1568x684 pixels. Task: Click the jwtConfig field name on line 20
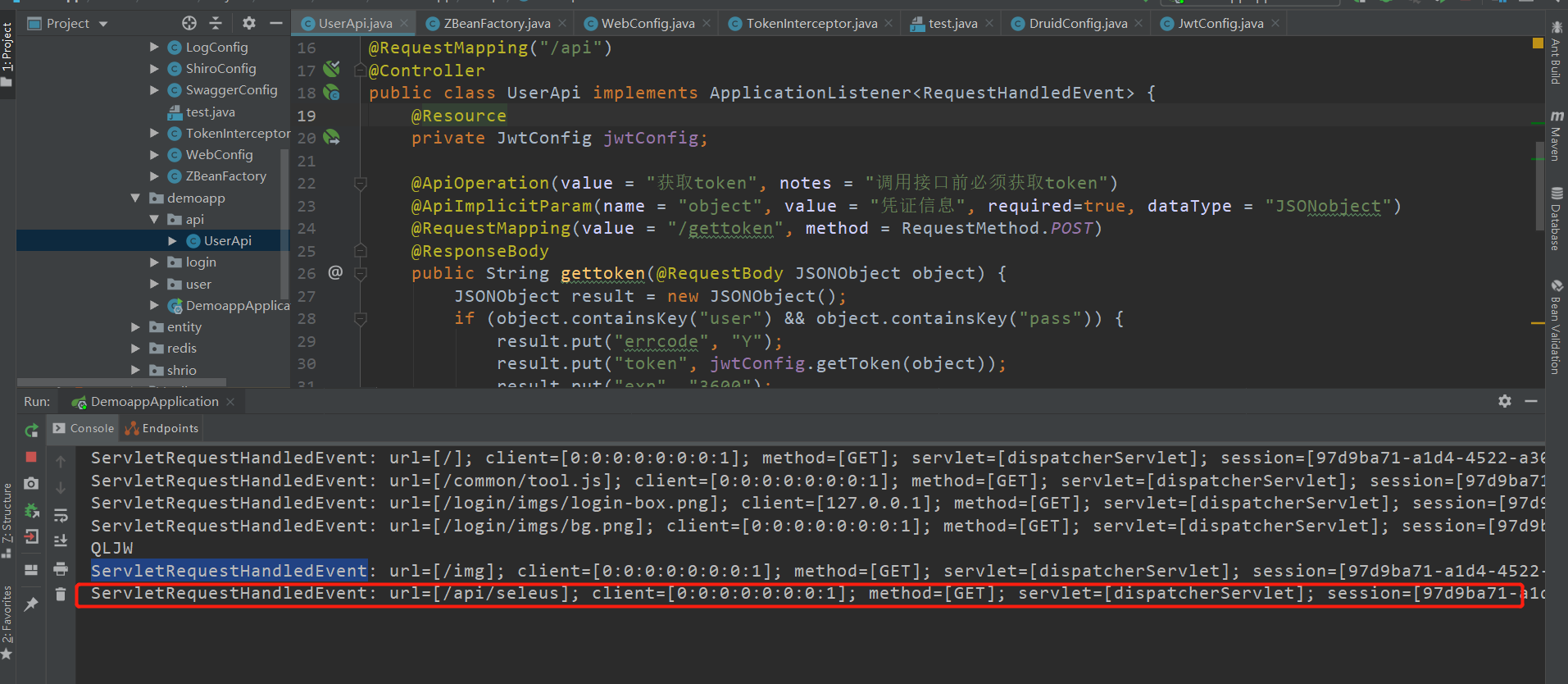click(x=651, y=138)
